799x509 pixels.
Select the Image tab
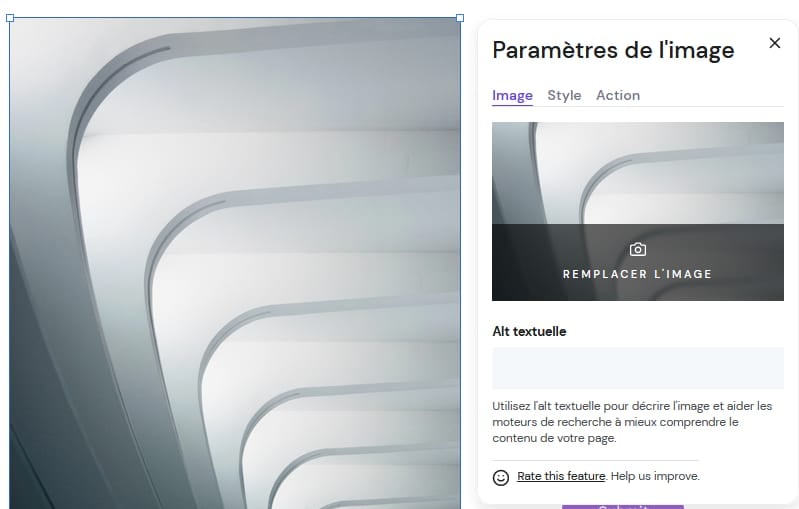[x=512, y=95]
